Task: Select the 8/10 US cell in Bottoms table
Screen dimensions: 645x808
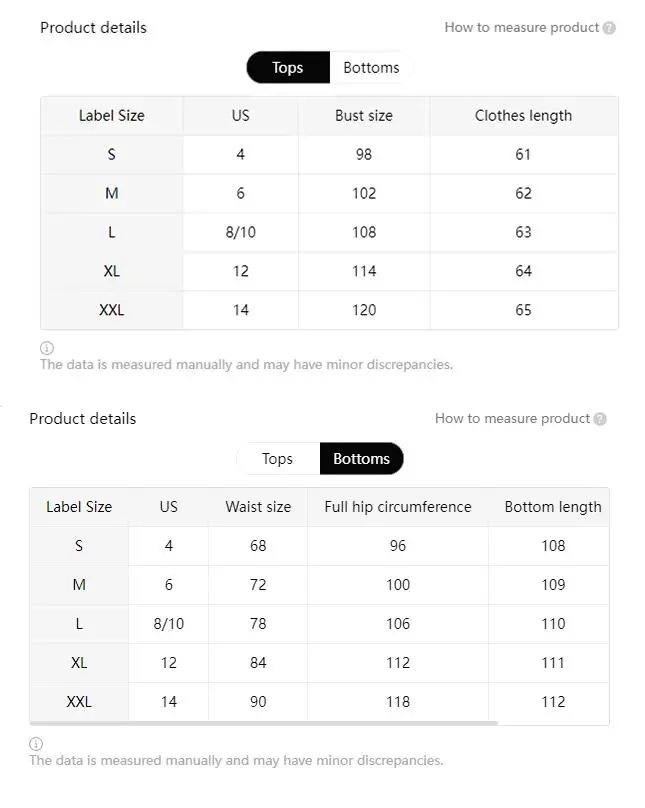Action: click(169, 624)
